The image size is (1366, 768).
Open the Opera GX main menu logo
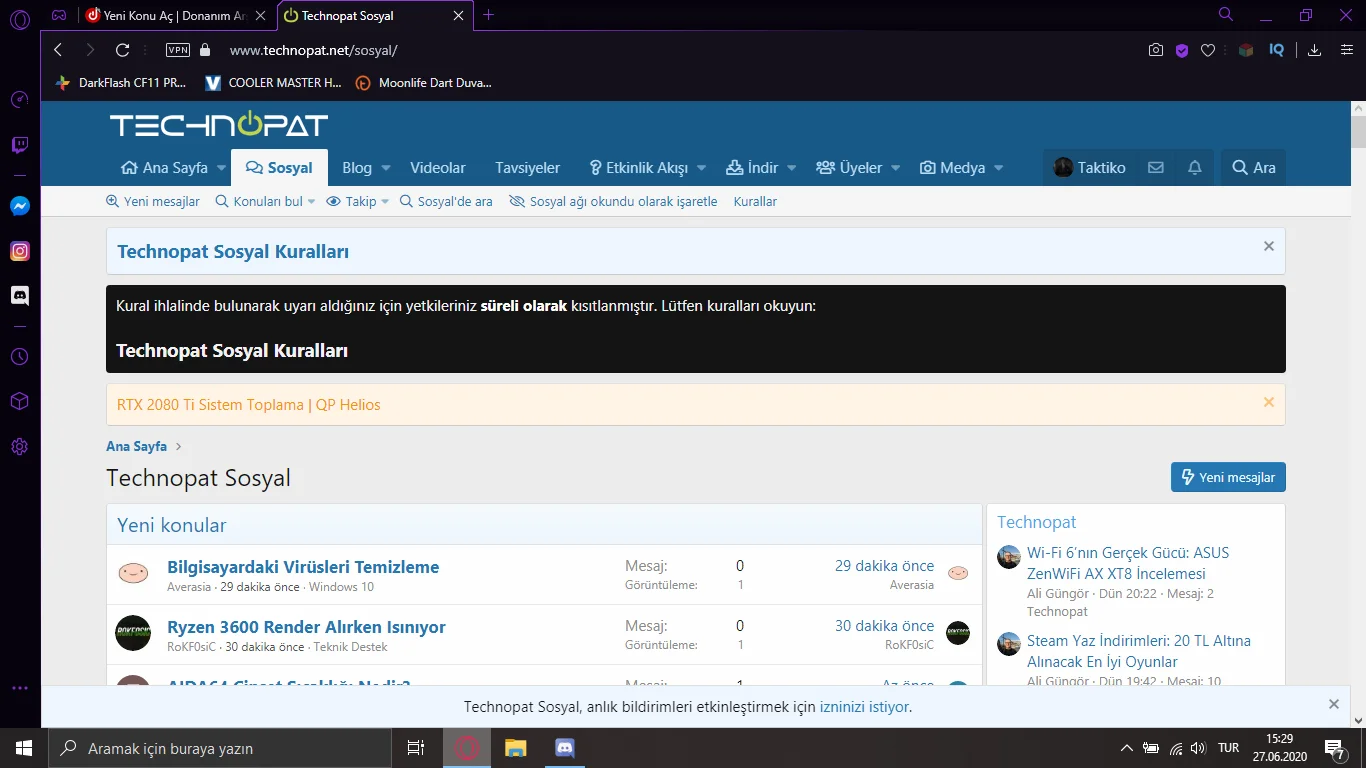point(19,19)
